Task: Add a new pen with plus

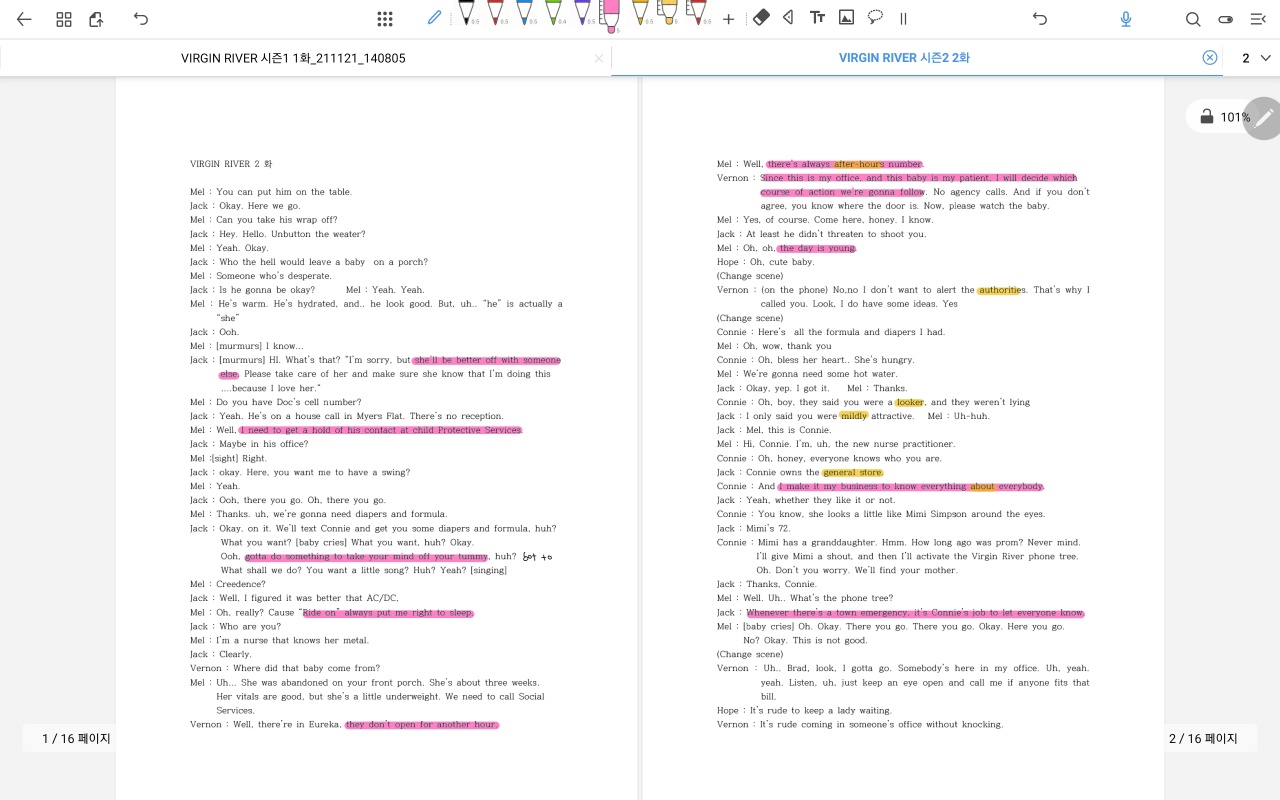Action: coord(728,19)
